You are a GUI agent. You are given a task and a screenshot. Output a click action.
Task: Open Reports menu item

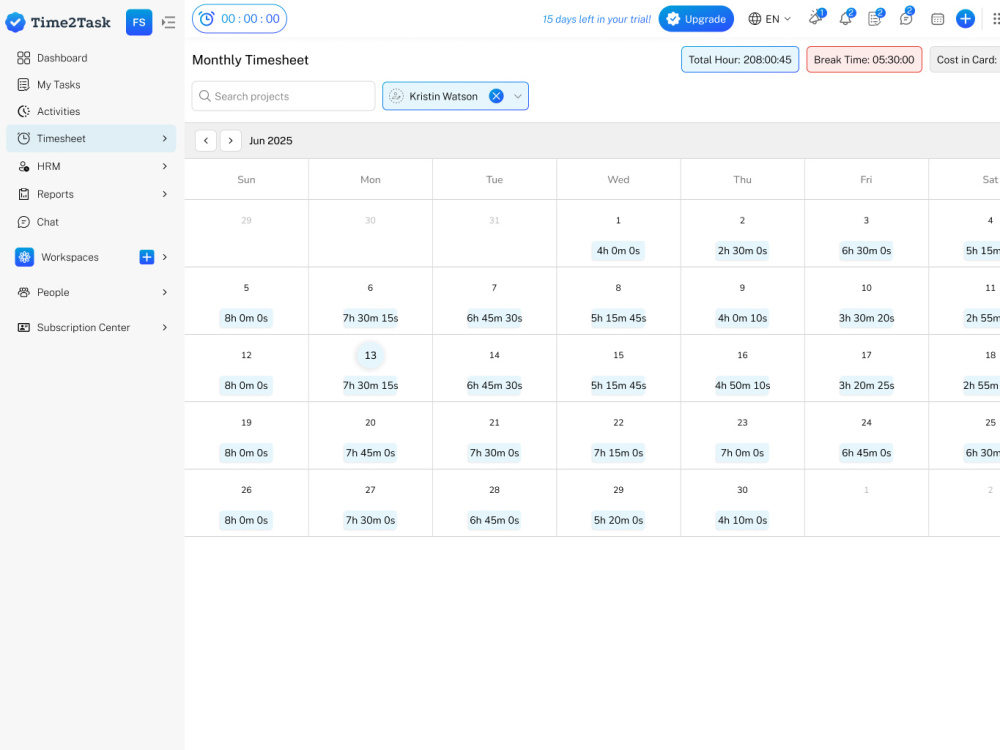click(x=91, y=195)
